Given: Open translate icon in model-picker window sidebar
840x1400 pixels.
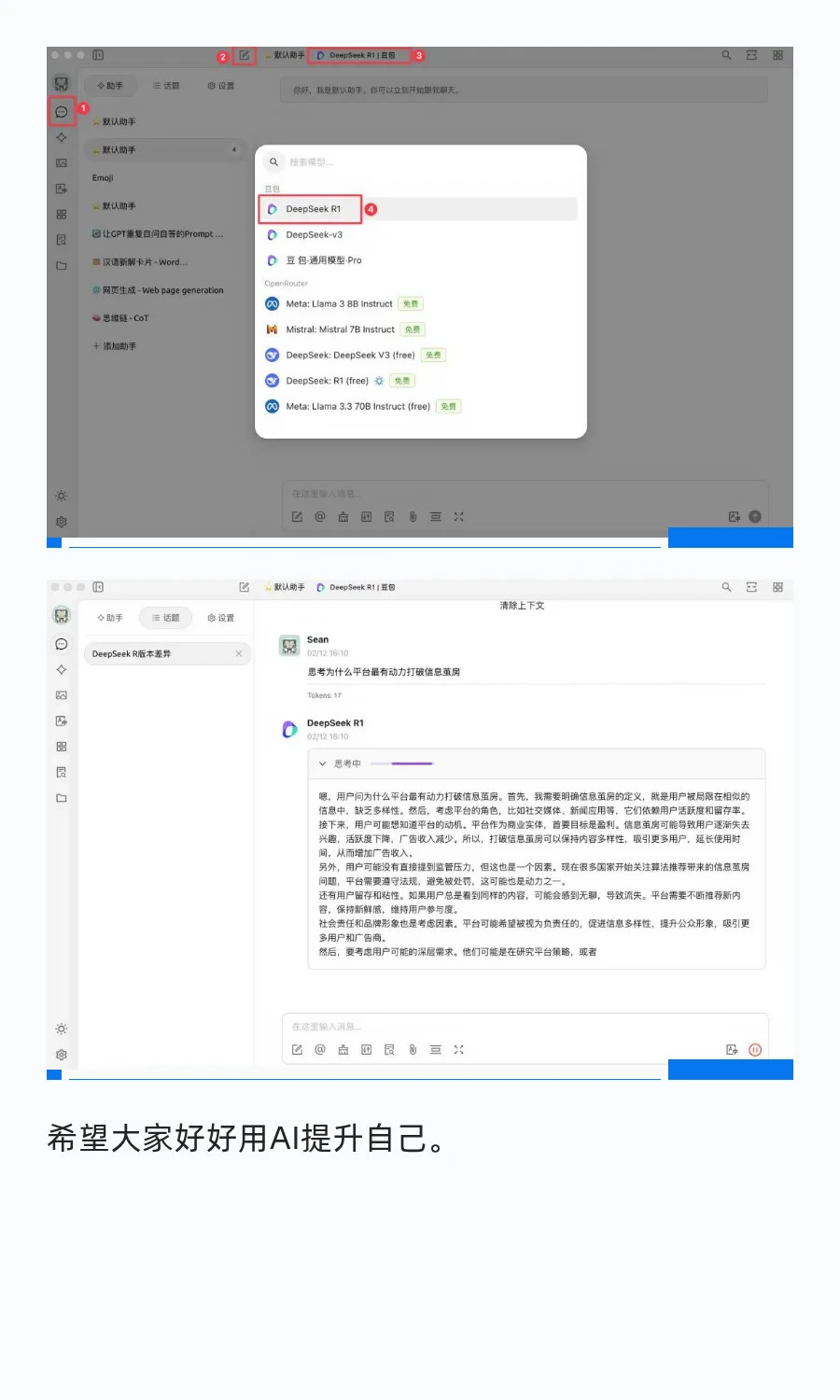Looking at the screenshot, I should pyautogui.click(x=61, y=189).
